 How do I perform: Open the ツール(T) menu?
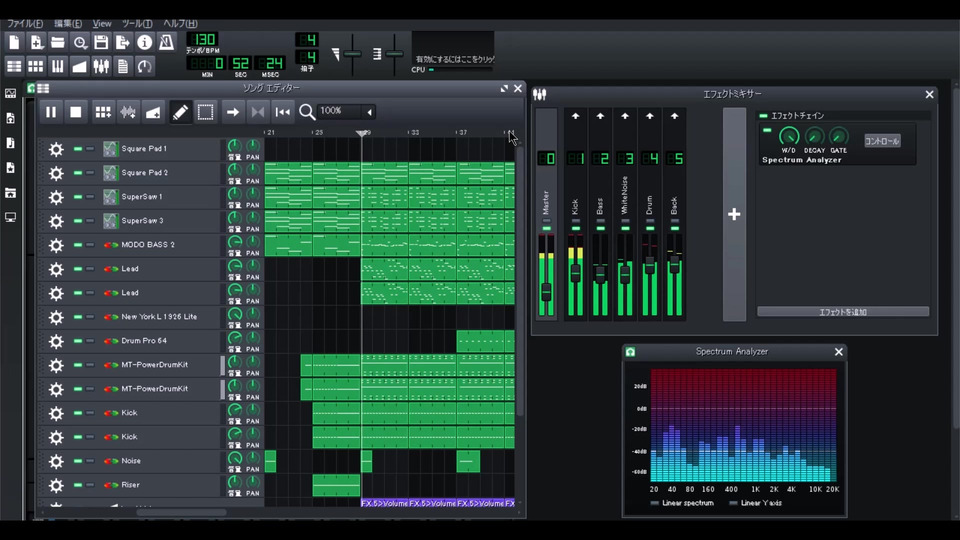(x=137, y=23)
